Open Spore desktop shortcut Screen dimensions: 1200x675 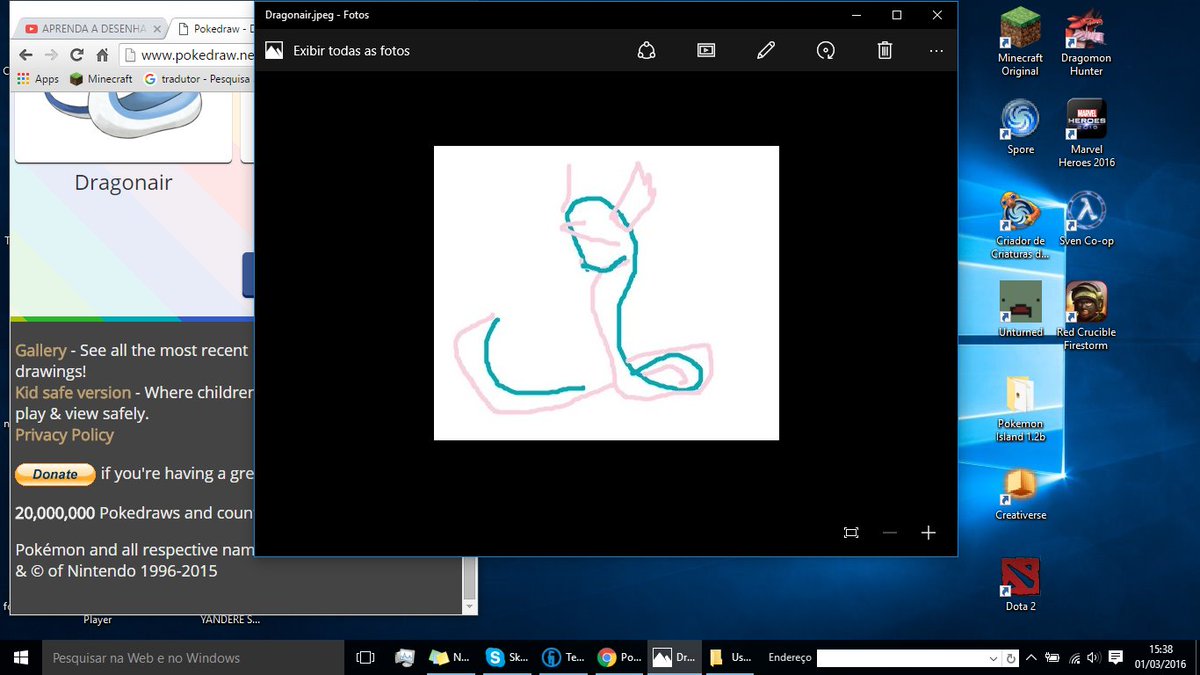coord(1020,127)
